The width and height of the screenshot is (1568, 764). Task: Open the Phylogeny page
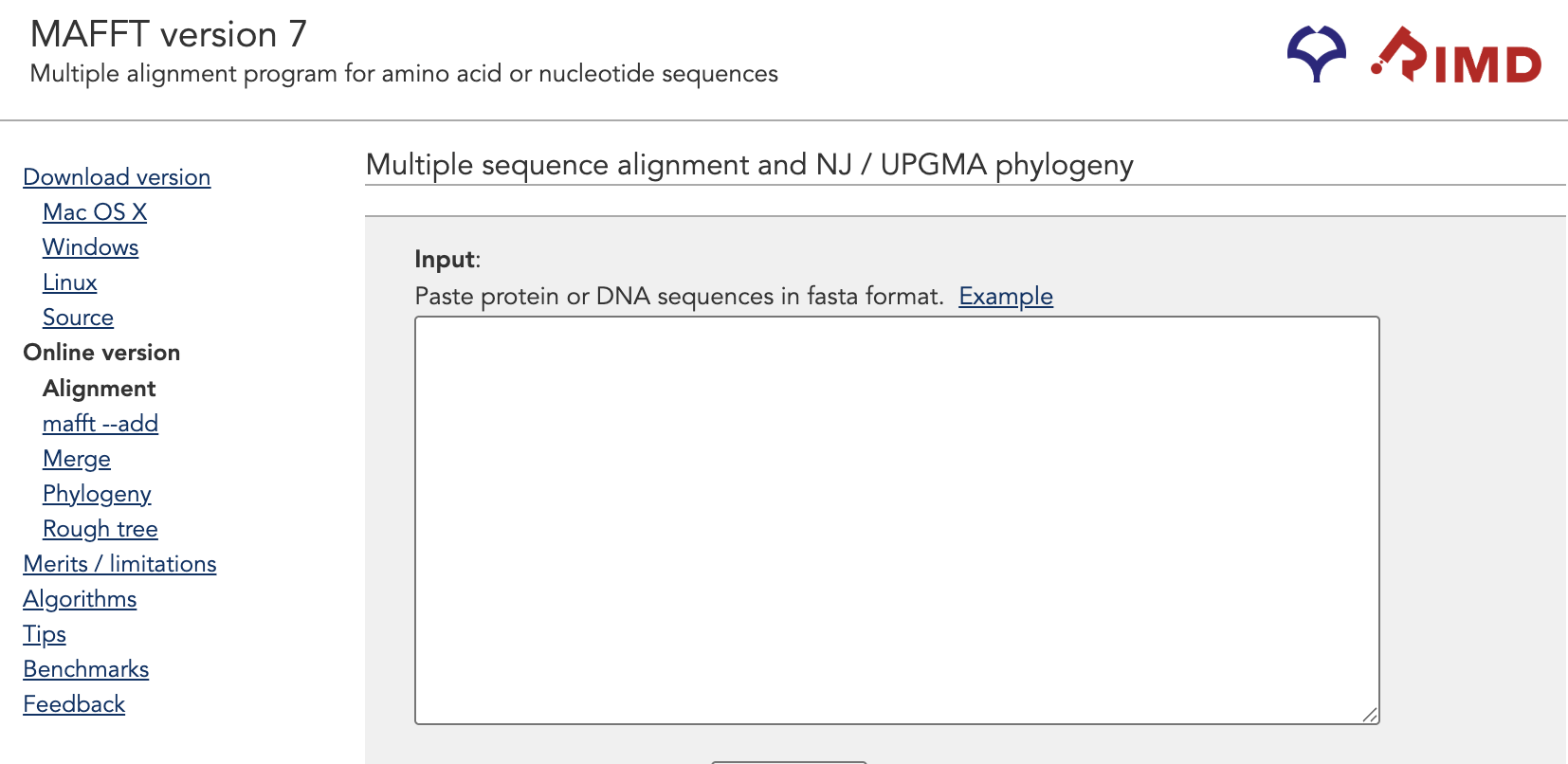point(97,494)
